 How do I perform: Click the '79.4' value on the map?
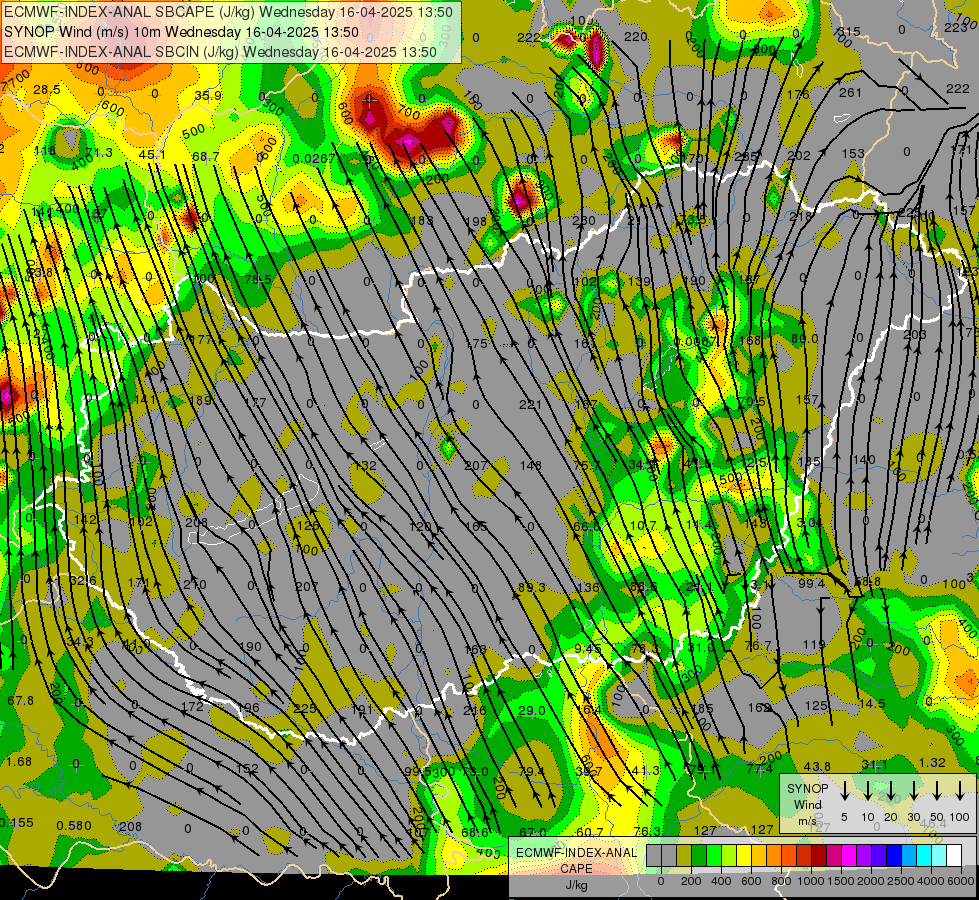[x=531, y=772]
